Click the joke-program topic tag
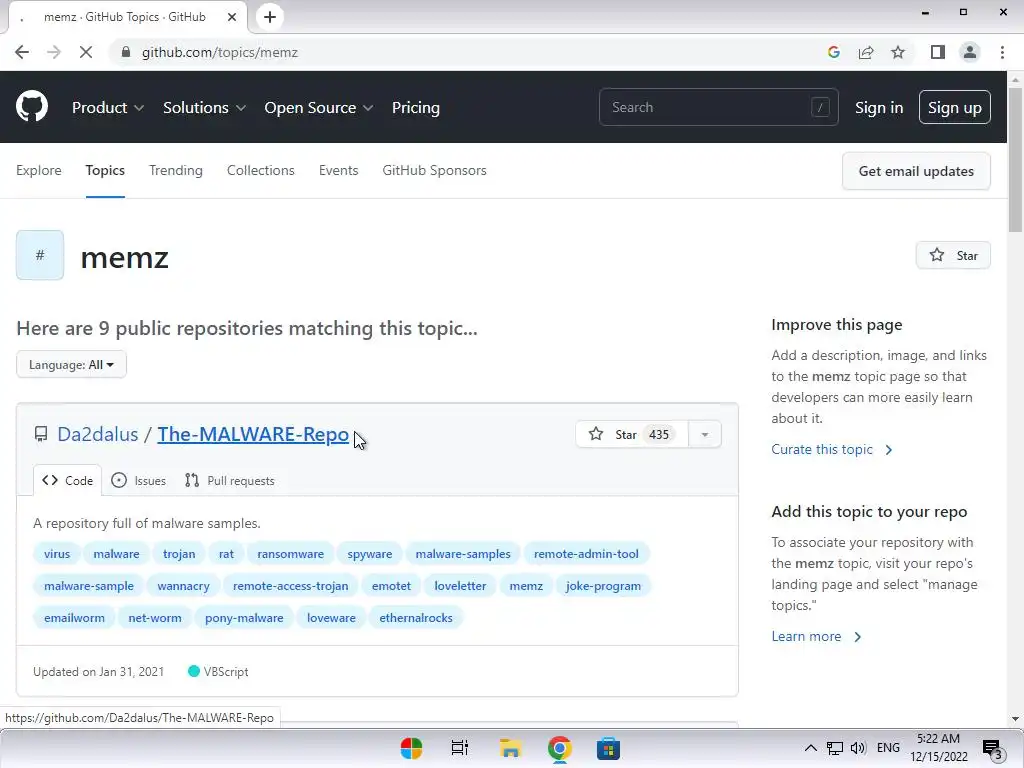Viewport: 1024px width, 768px height. [x=603, y=586]
